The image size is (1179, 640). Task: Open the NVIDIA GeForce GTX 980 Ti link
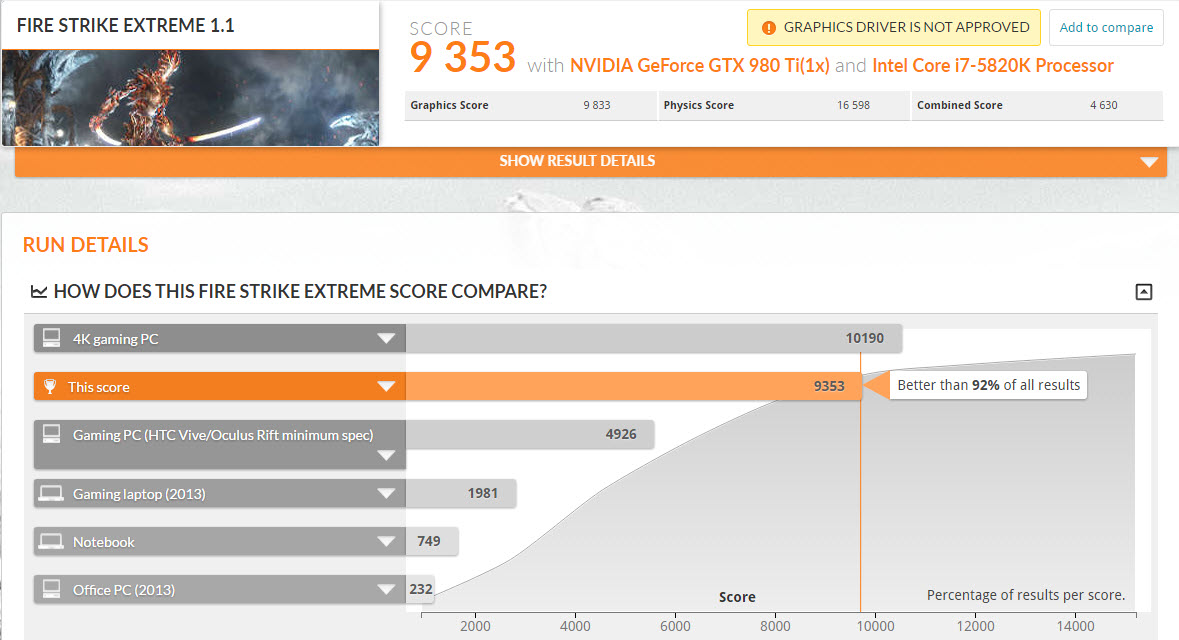point(699,66)
